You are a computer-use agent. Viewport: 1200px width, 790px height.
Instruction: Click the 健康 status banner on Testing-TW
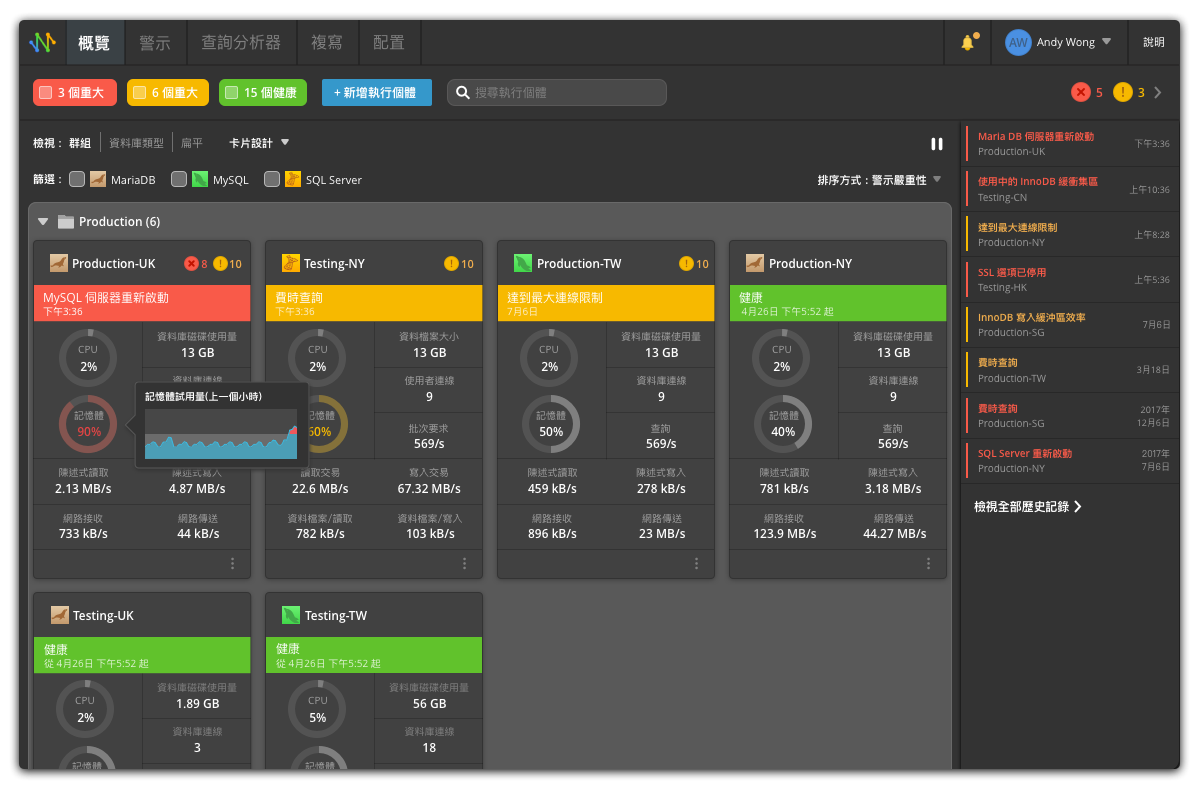point(374,655)
